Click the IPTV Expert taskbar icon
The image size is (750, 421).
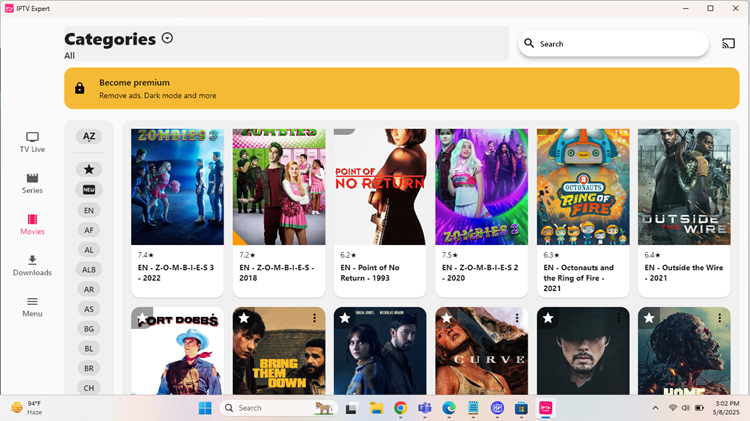click(545, 408)
